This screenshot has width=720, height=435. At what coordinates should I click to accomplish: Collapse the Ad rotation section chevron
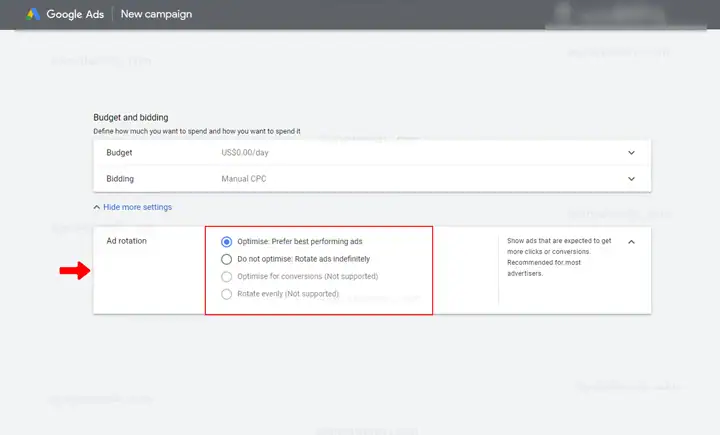631,242
